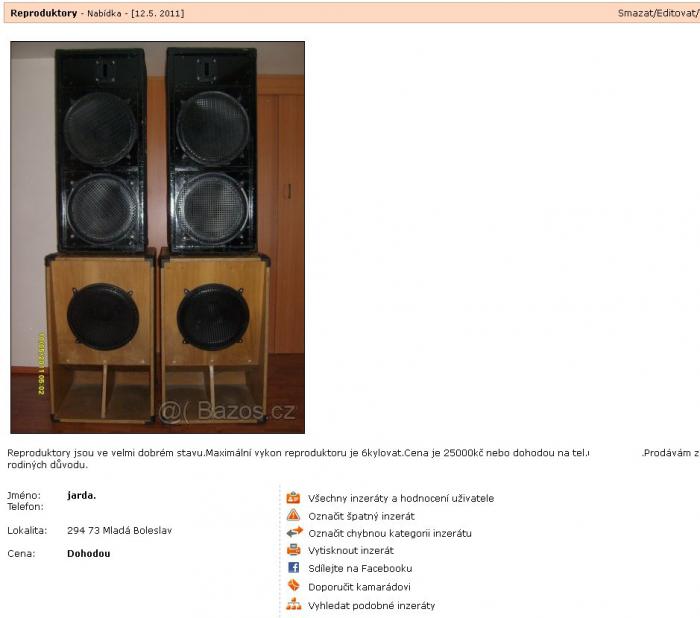
Task: Open 'Všechny inzeráty a hodnocení uživatele' link
Action: (x=401, y=498)
